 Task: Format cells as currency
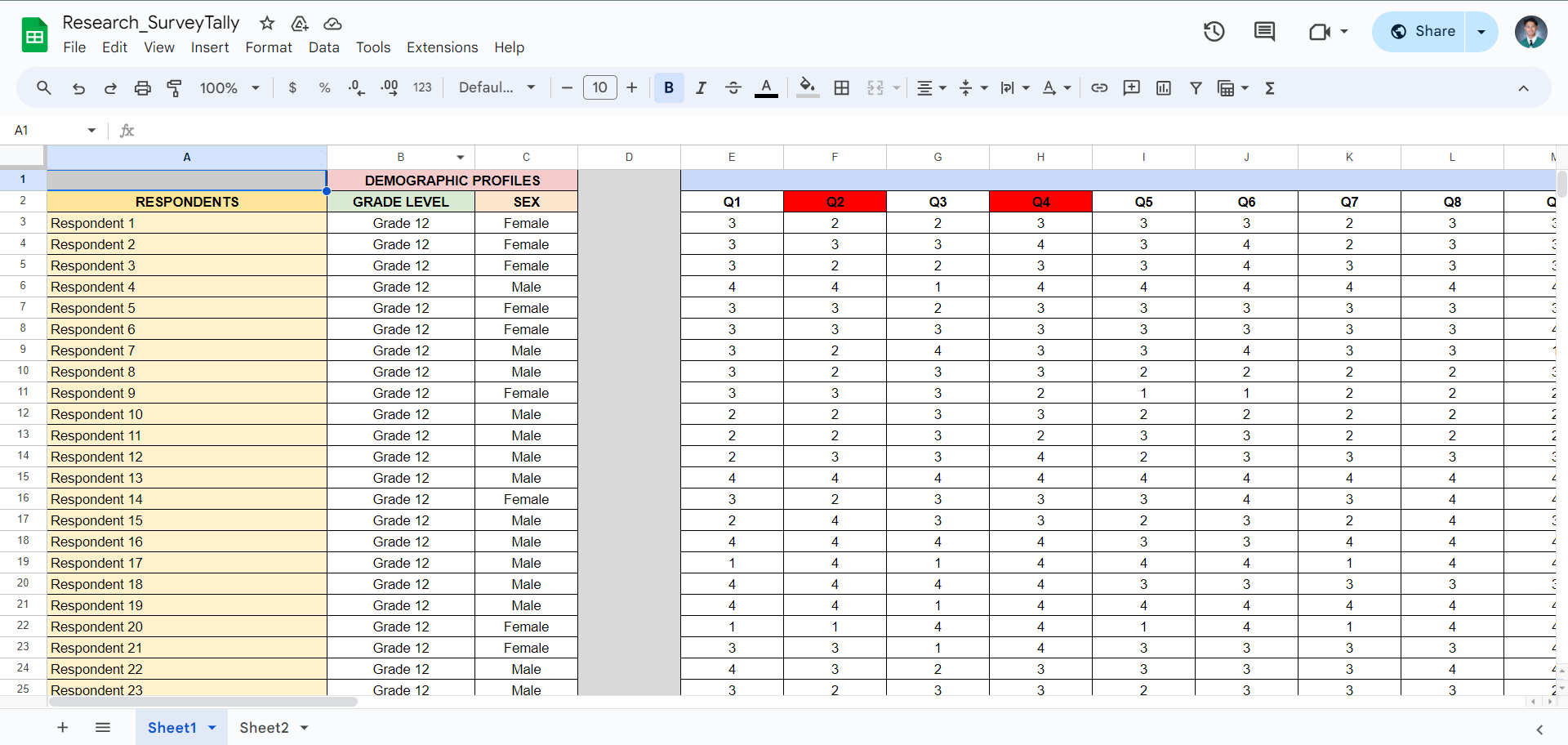(292, 87)
